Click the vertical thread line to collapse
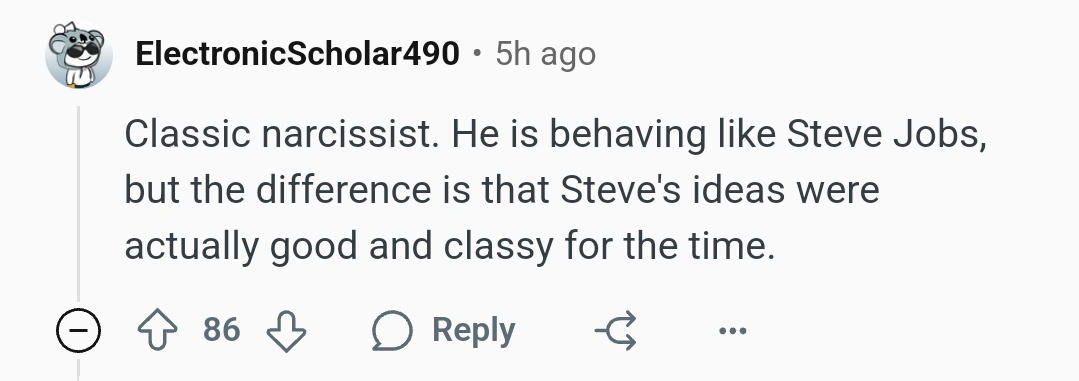Screen dimensions: 1079x381 coord(78,203)
